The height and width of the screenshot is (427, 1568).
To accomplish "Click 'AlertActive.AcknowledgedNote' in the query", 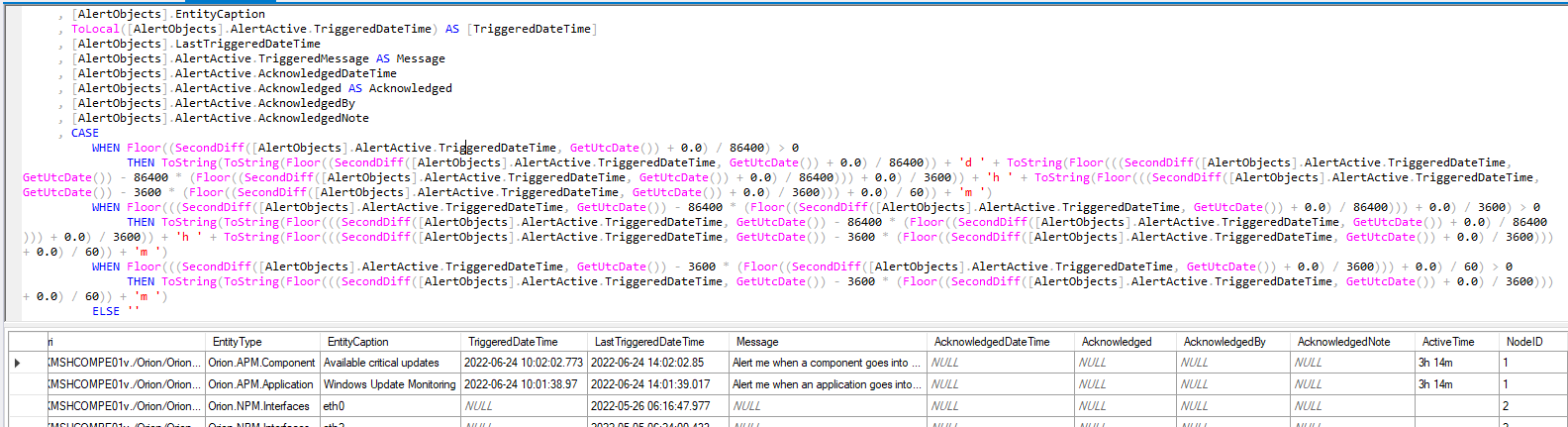I will tap(272, 118).
